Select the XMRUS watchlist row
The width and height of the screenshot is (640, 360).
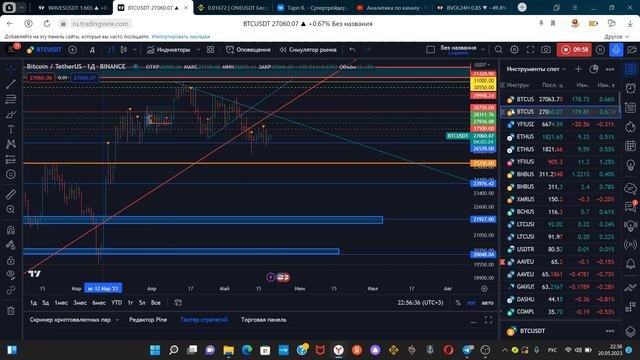[x=561, y=199]
